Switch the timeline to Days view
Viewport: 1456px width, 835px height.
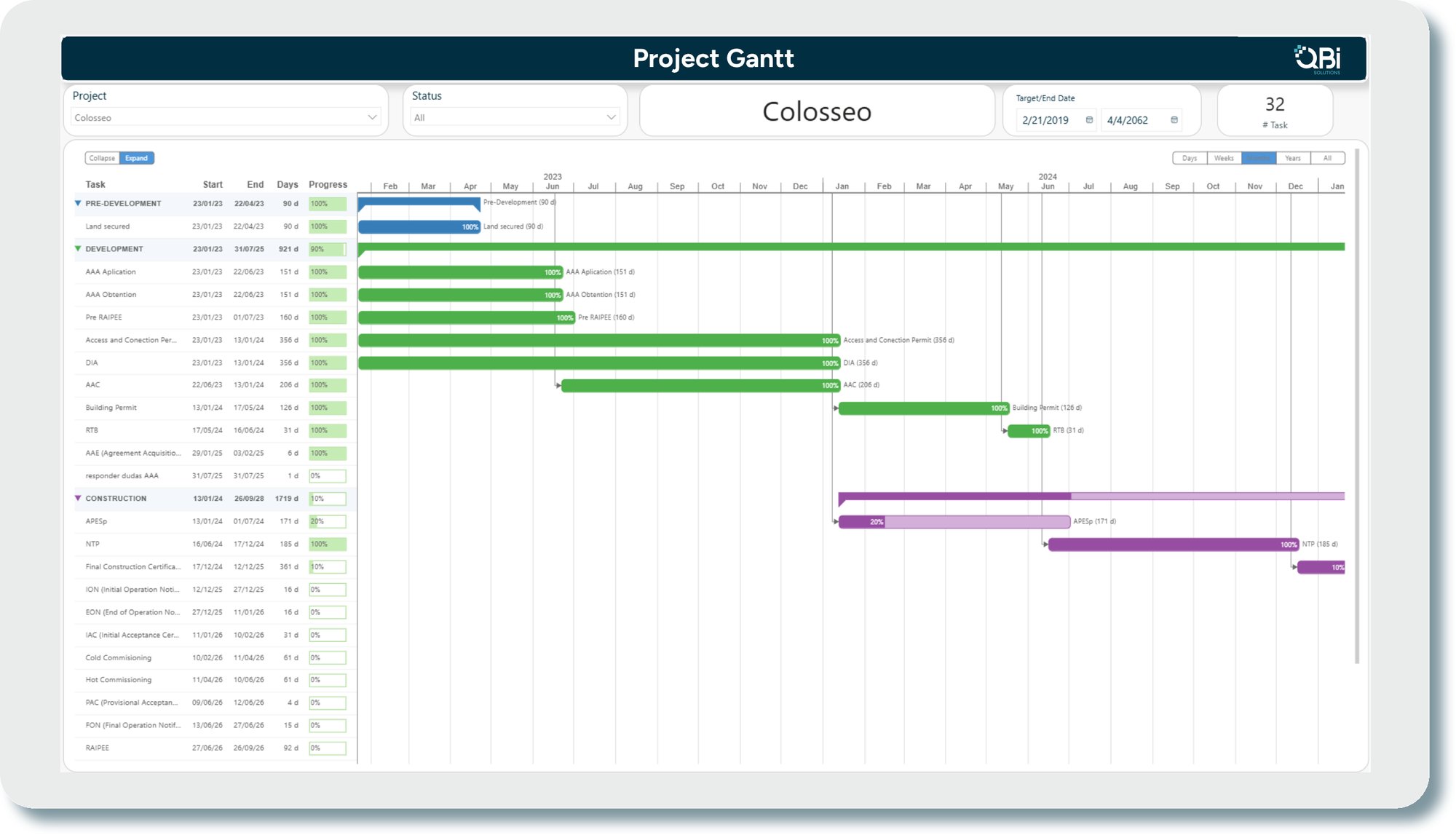click(1190, 158)
